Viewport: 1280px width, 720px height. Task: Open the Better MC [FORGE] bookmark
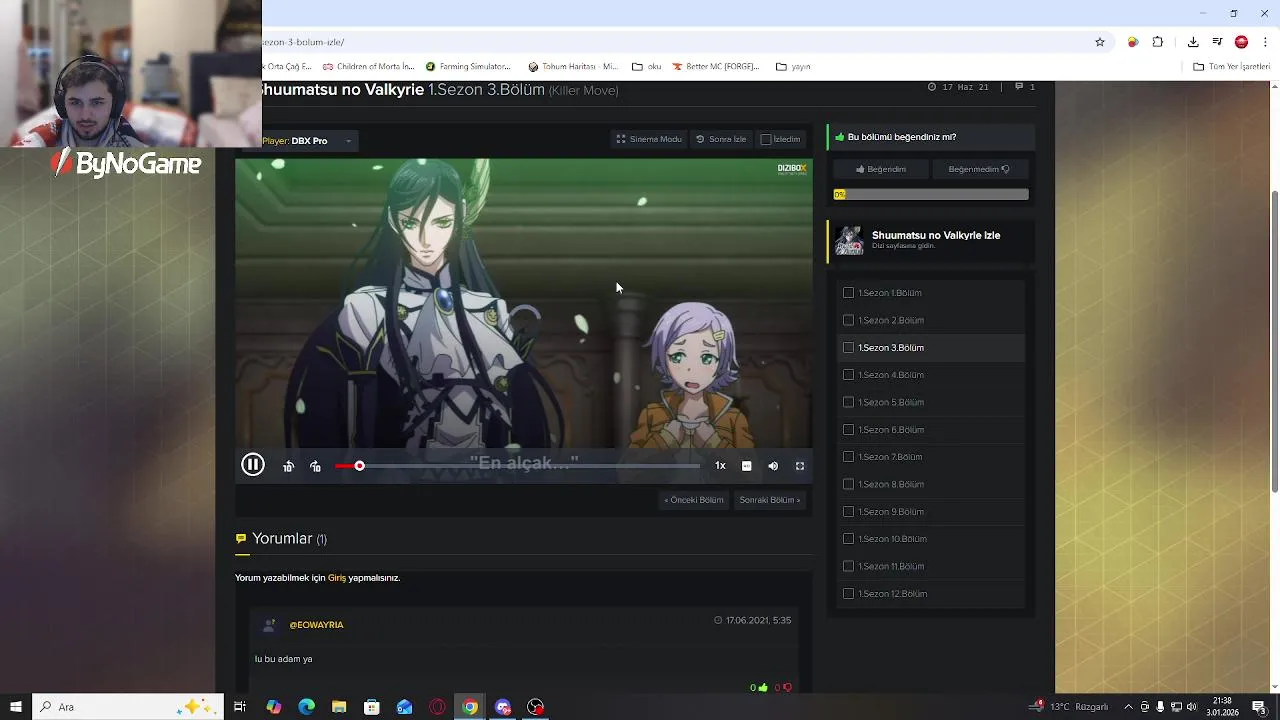(716, 67)
